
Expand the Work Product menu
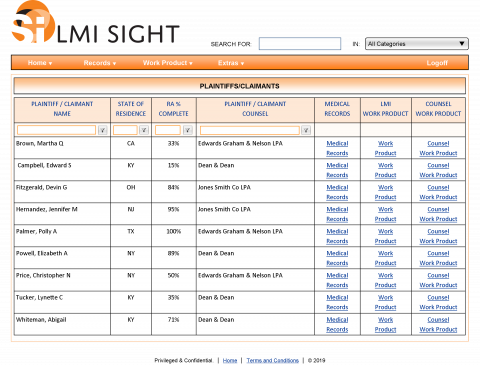[x=168, y=63]
